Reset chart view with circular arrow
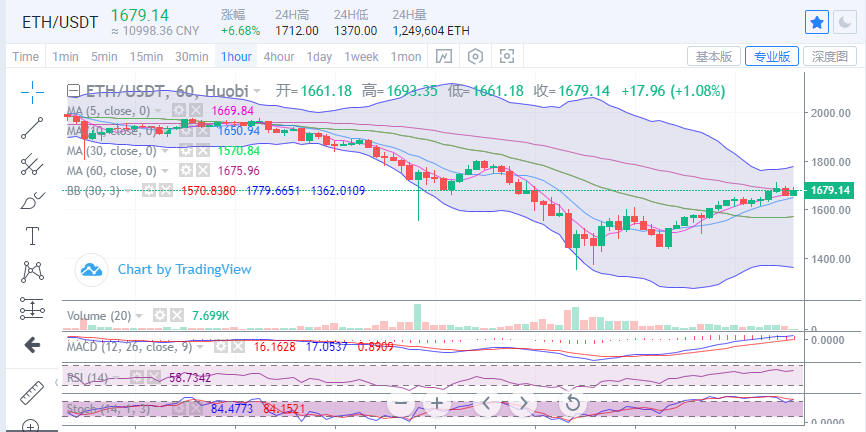 pyautogui.click(x=573, y=403)
